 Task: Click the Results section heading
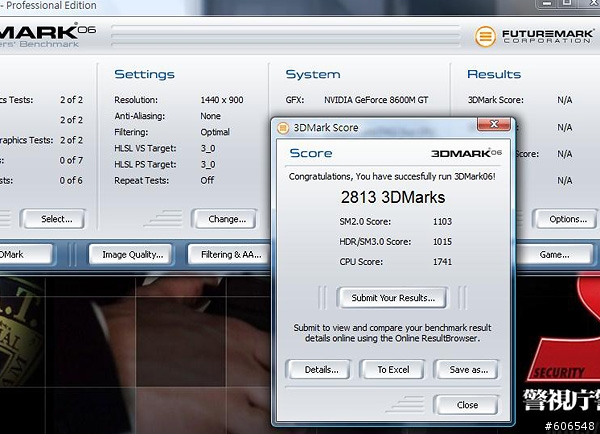tap(494, 74)
